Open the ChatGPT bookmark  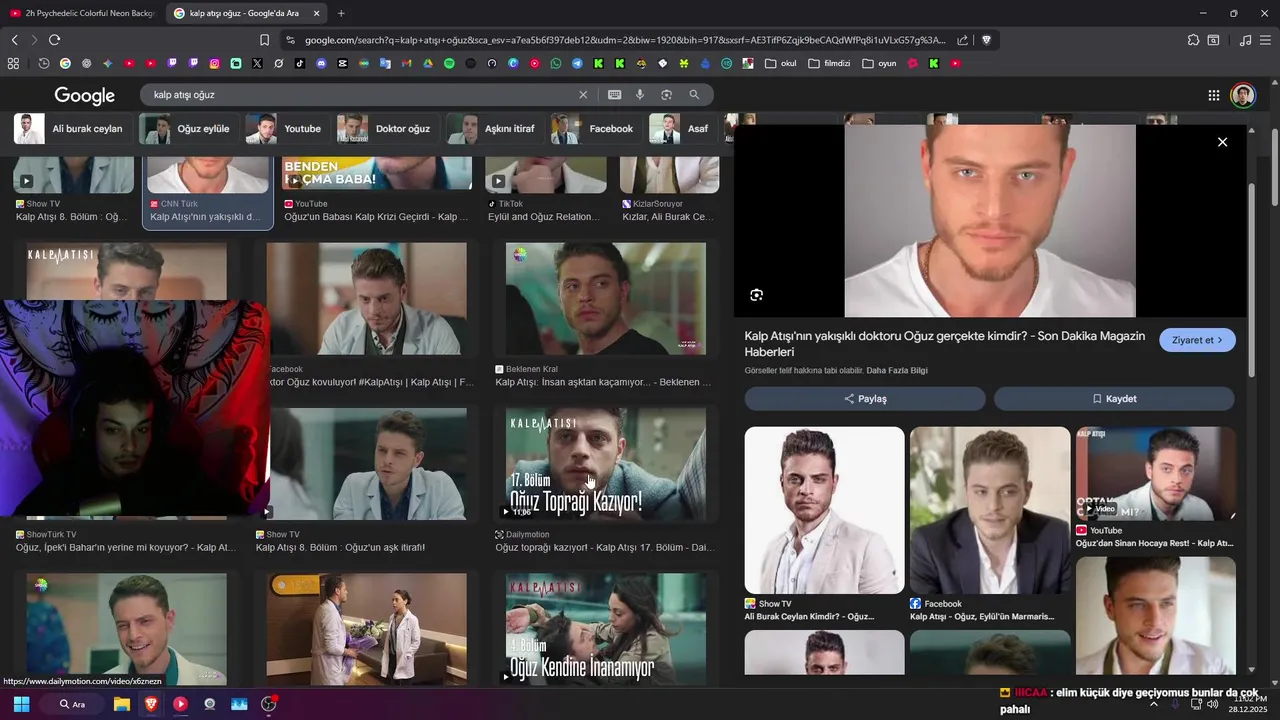pos(86,63)
